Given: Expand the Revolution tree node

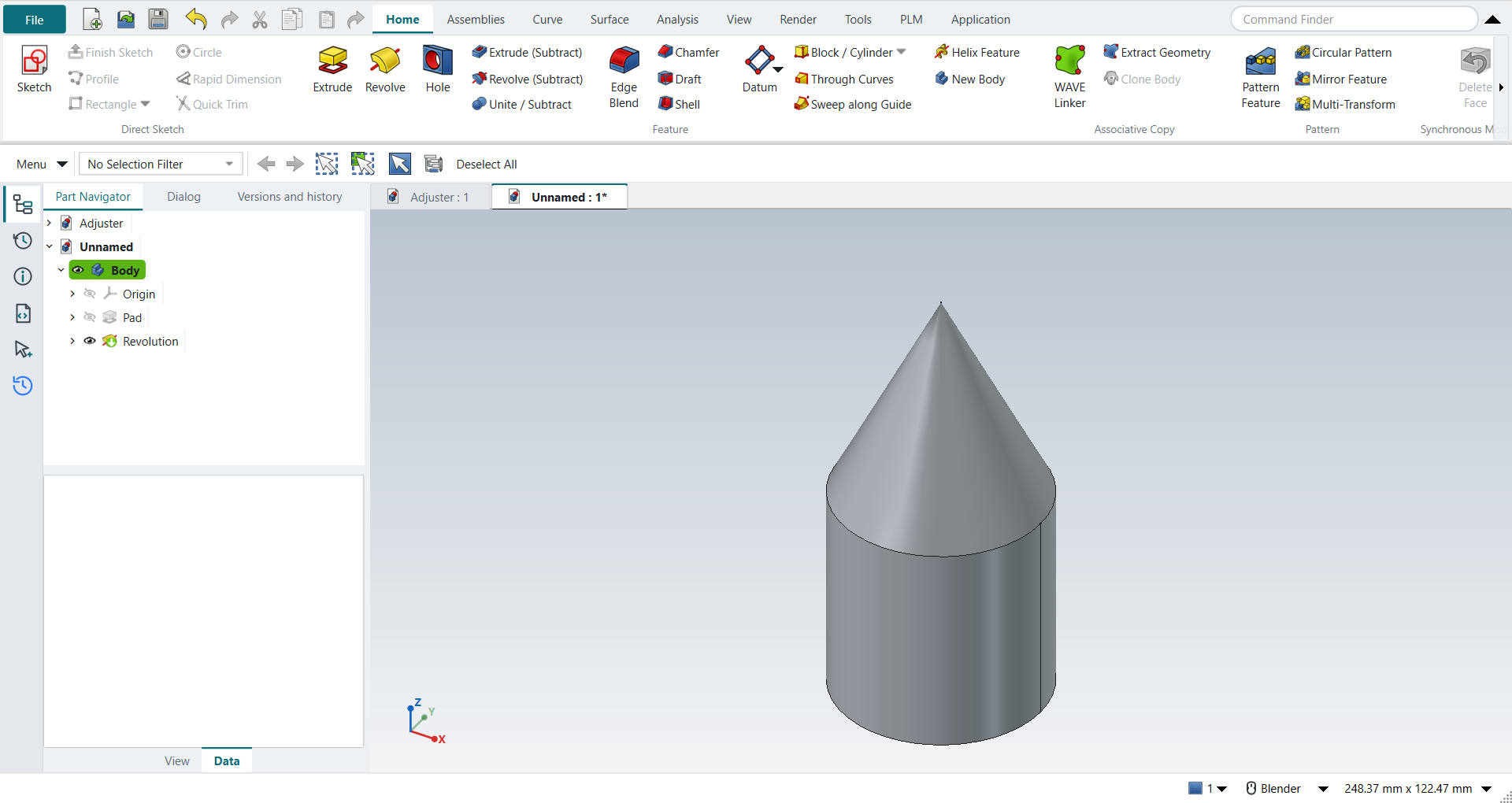Looking at the screenshot, I should [72, 341].
